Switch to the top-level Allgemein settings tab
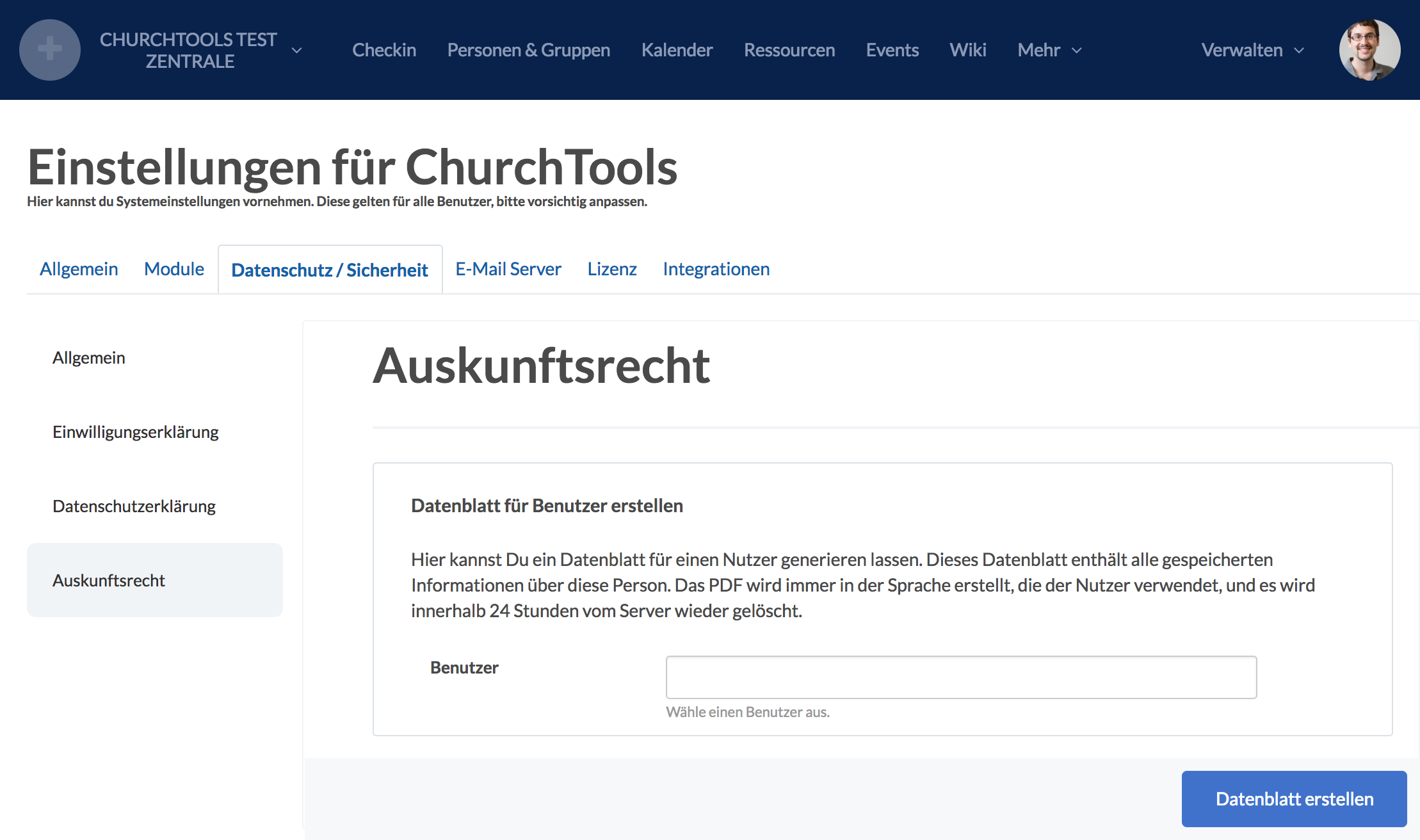1420x840 pixels. click(x=79, y=269)
